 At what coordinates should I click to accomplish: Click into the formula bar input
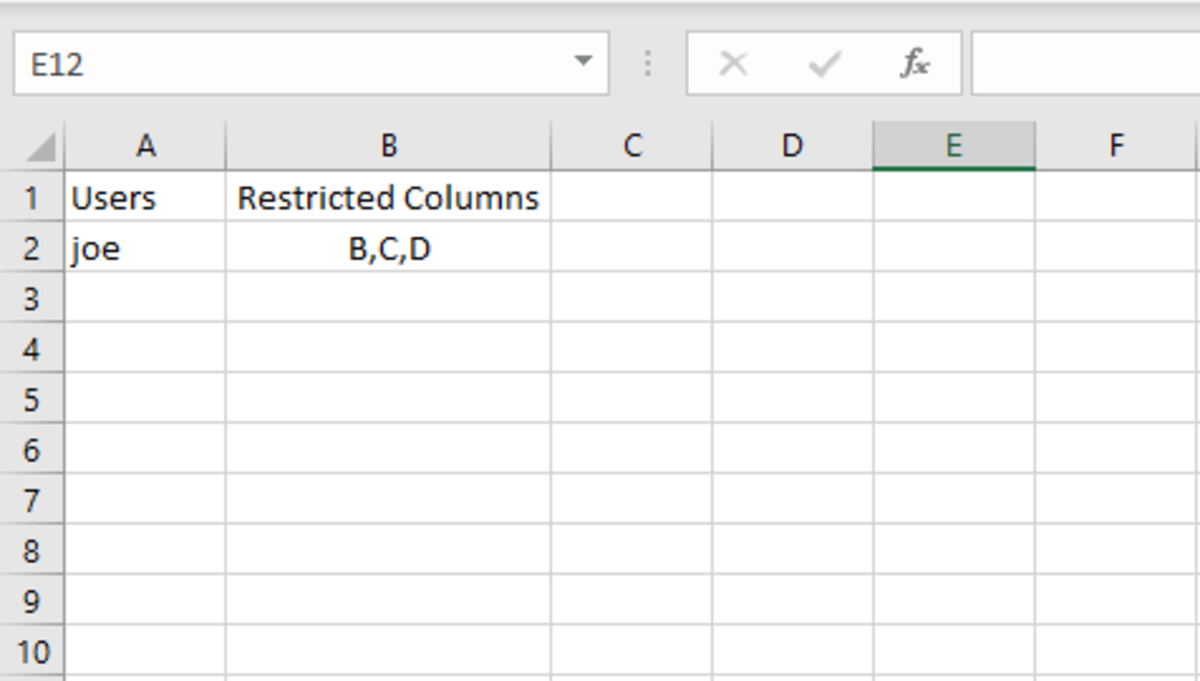coord(1085,64)
